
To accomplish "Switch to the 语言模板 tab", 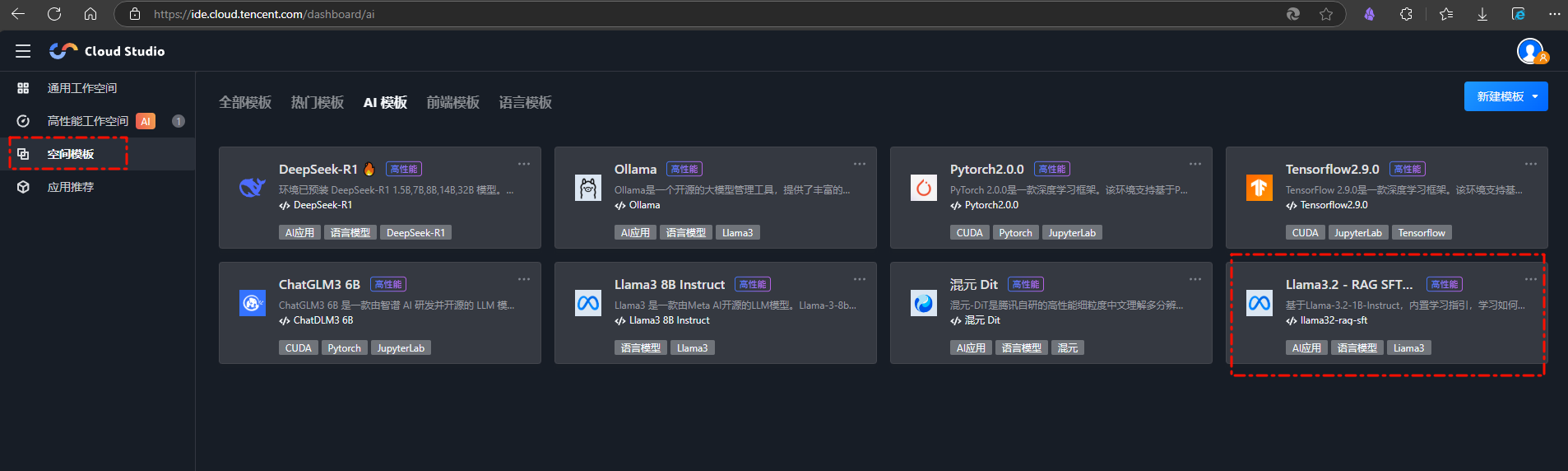I will (x=526, y=102).
